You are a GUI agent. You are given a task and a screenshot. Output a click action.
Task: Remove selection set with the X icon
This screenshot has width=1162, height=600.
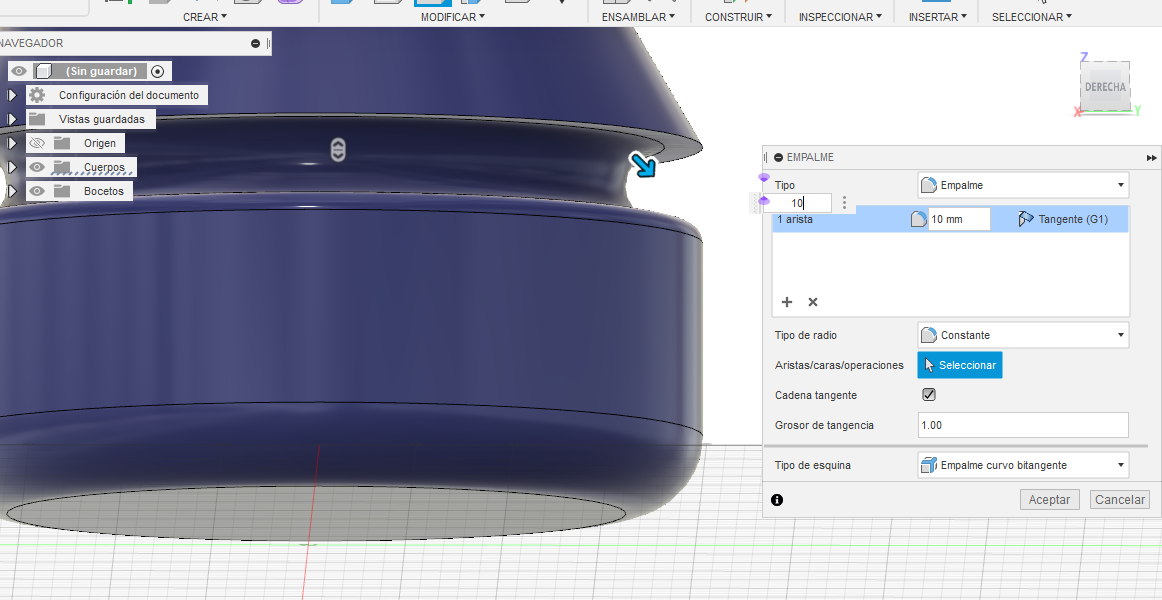[813, 301]
